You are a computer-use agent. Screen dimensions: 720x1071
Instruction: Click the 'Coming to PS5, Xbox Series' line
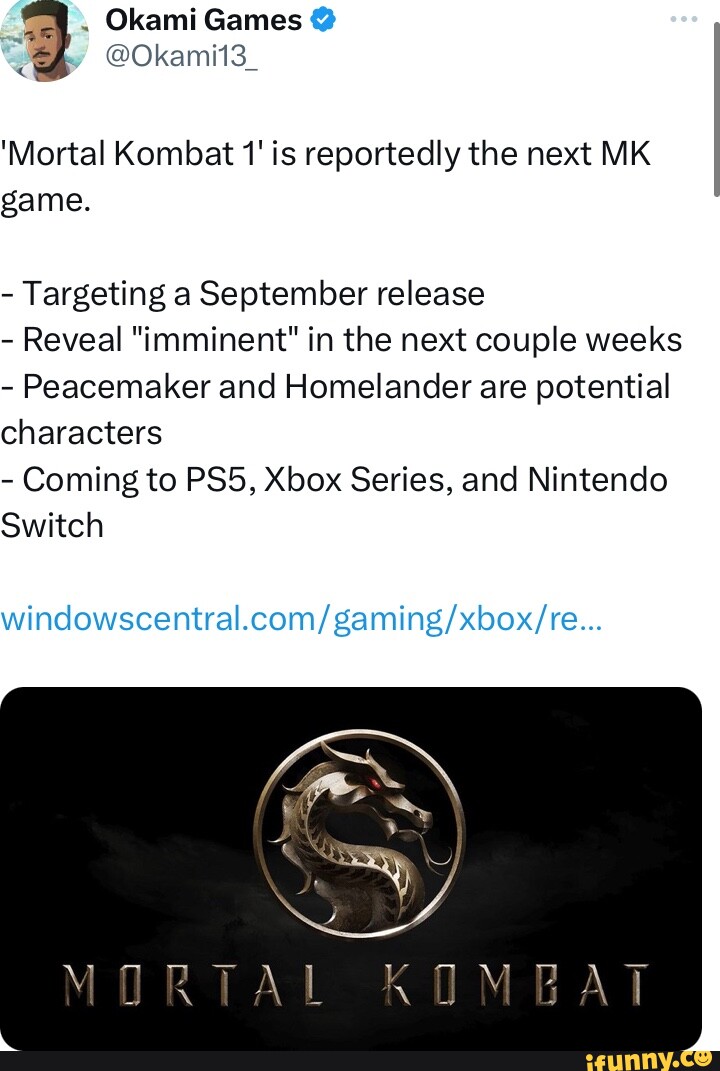pos(335,479)
